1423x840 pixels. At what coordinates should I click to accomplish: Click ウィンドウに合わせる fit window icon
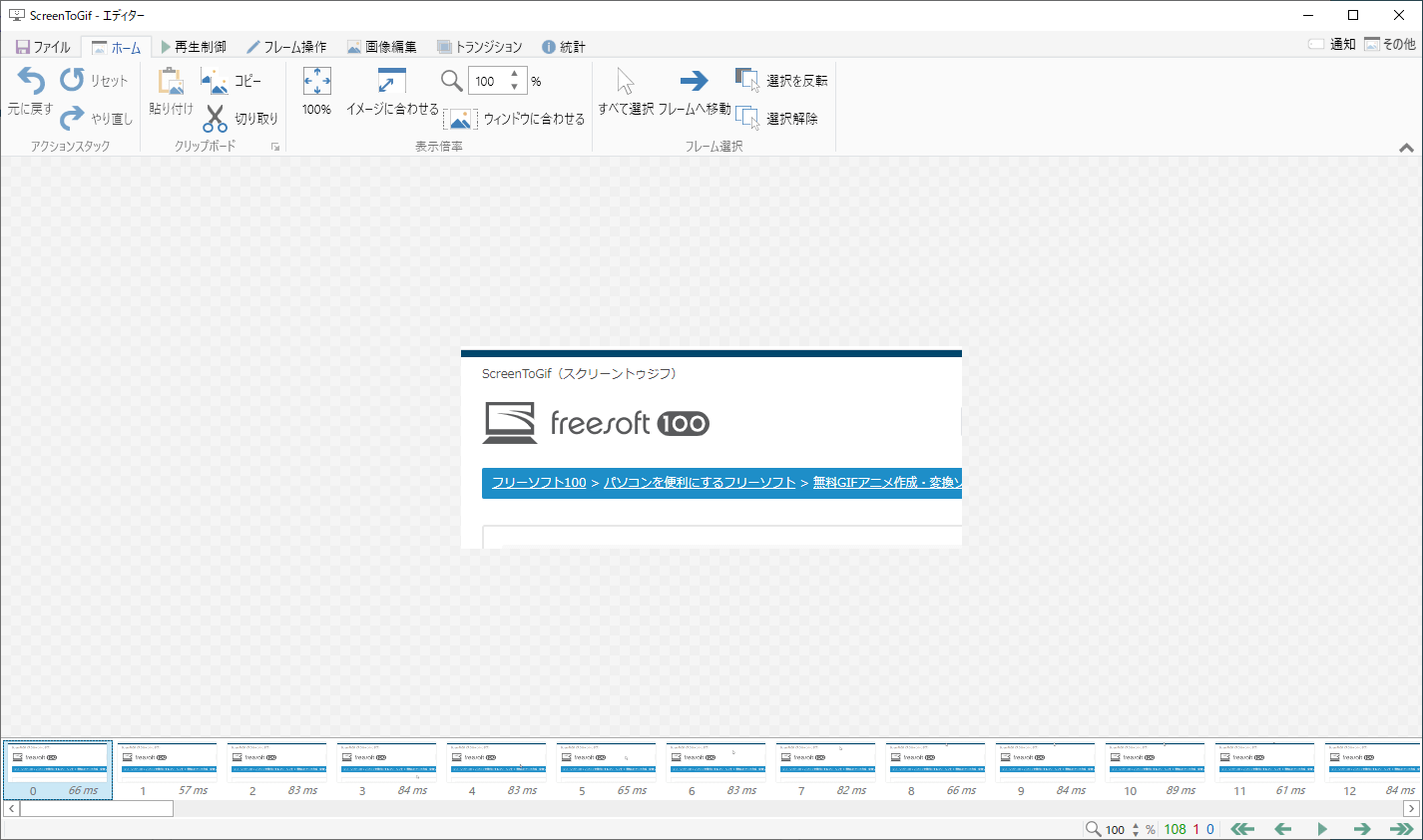coord(460,119)
